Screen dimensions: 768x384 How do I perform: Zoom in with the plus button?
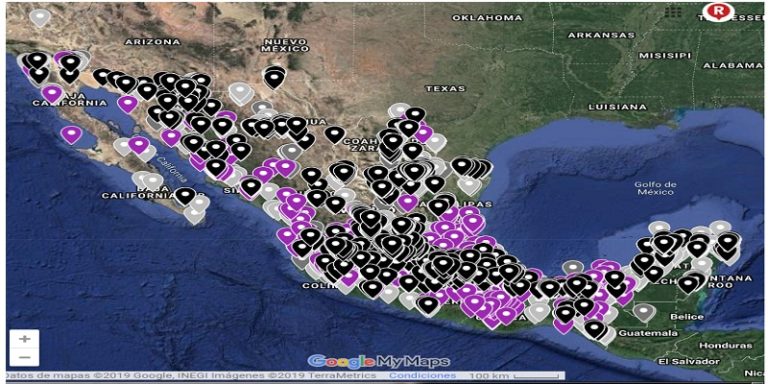(x=24, y=338)
